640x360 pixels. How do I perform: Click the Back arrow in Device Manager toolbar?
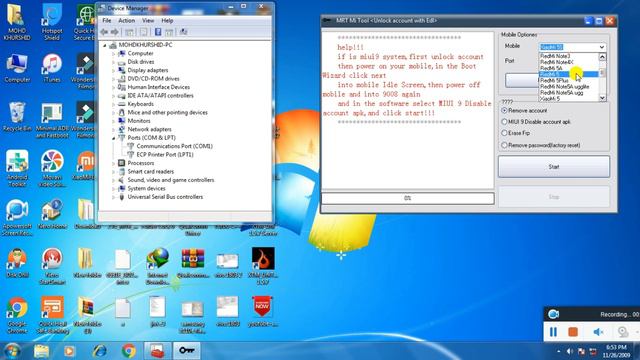click(x=104, y=32)
